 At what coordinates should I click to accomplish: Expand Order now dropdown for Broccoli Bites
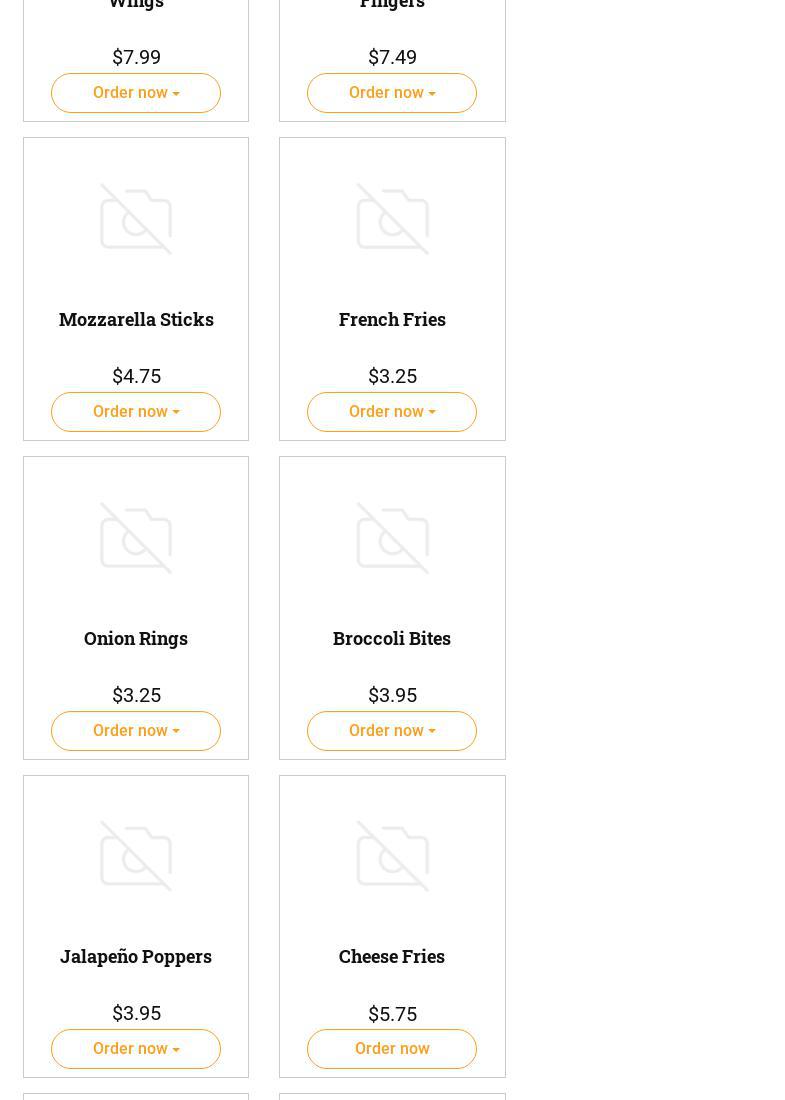tap(392, 731)
